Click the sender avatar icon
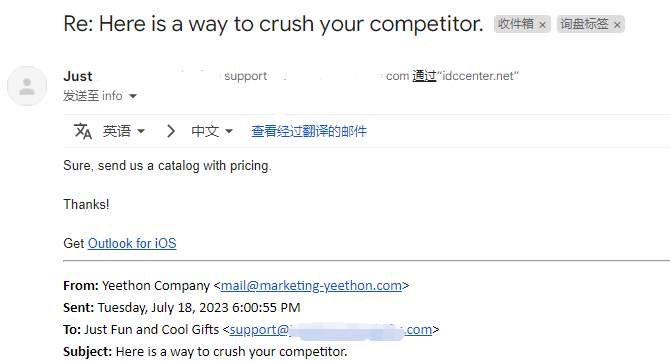 point(27,86)
